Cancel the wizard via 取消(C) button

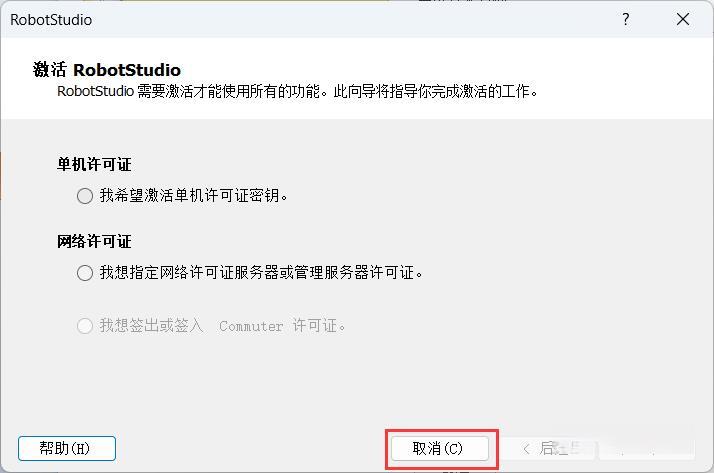pyautogui.click(x=440, y=448)
